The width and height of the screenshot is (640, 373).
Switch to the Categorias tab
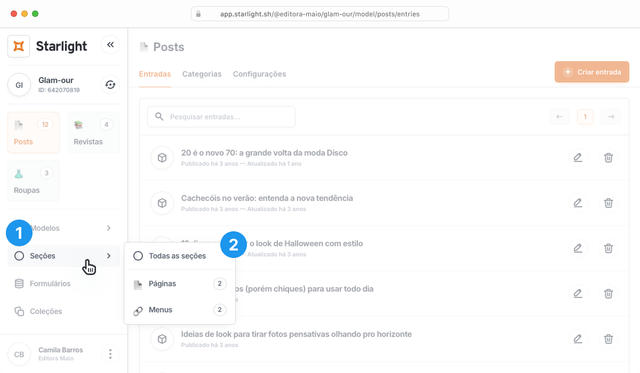tap(202, 74)
